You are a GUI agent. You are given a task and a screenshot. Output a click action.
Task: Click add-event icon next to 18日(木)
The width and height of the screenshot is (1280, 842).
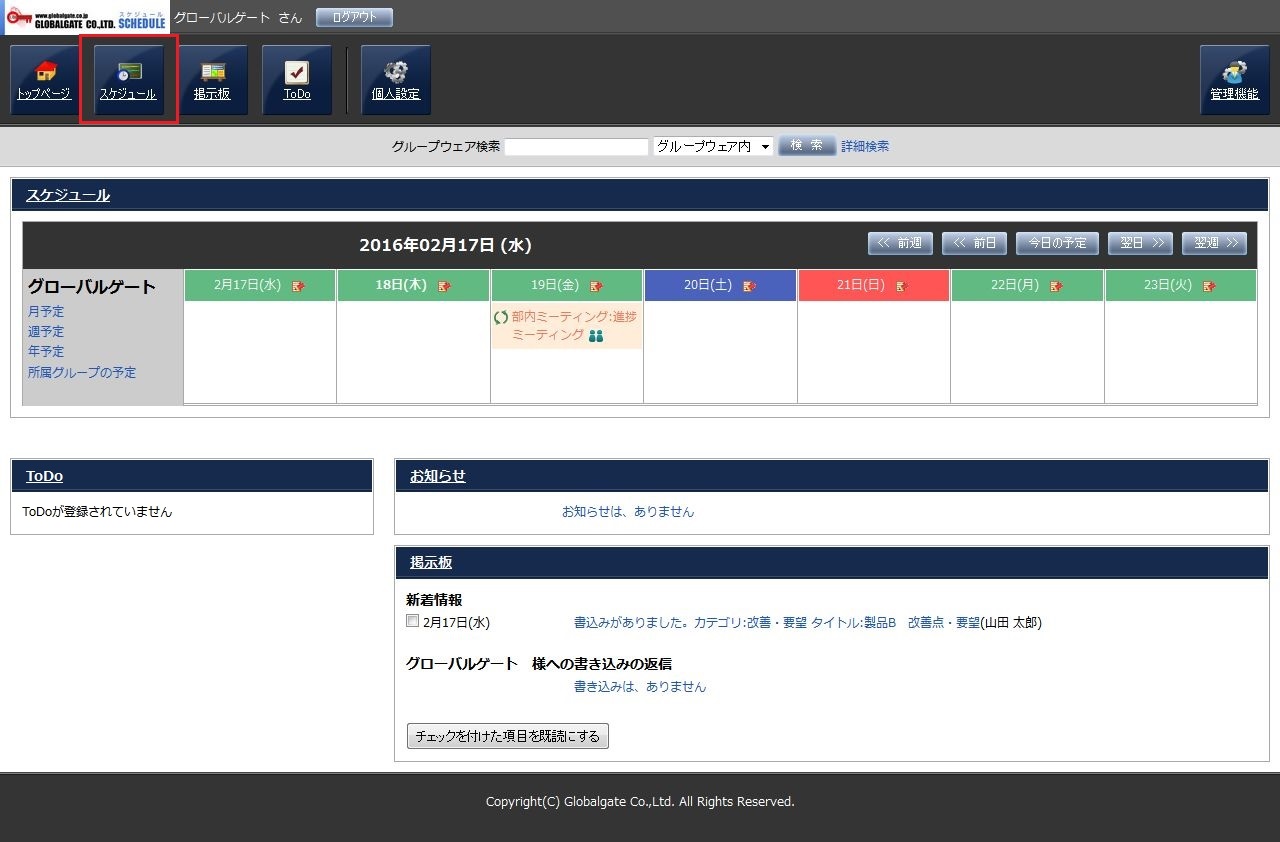444,286
